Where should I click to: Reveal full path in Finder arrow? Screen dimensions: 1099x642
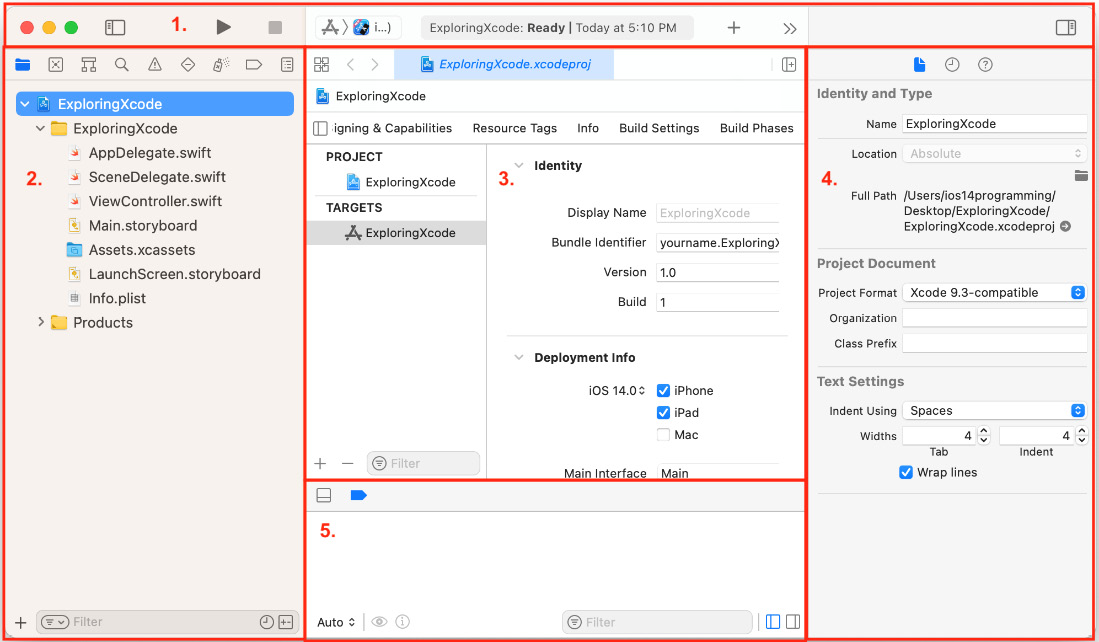(1065, 226)
